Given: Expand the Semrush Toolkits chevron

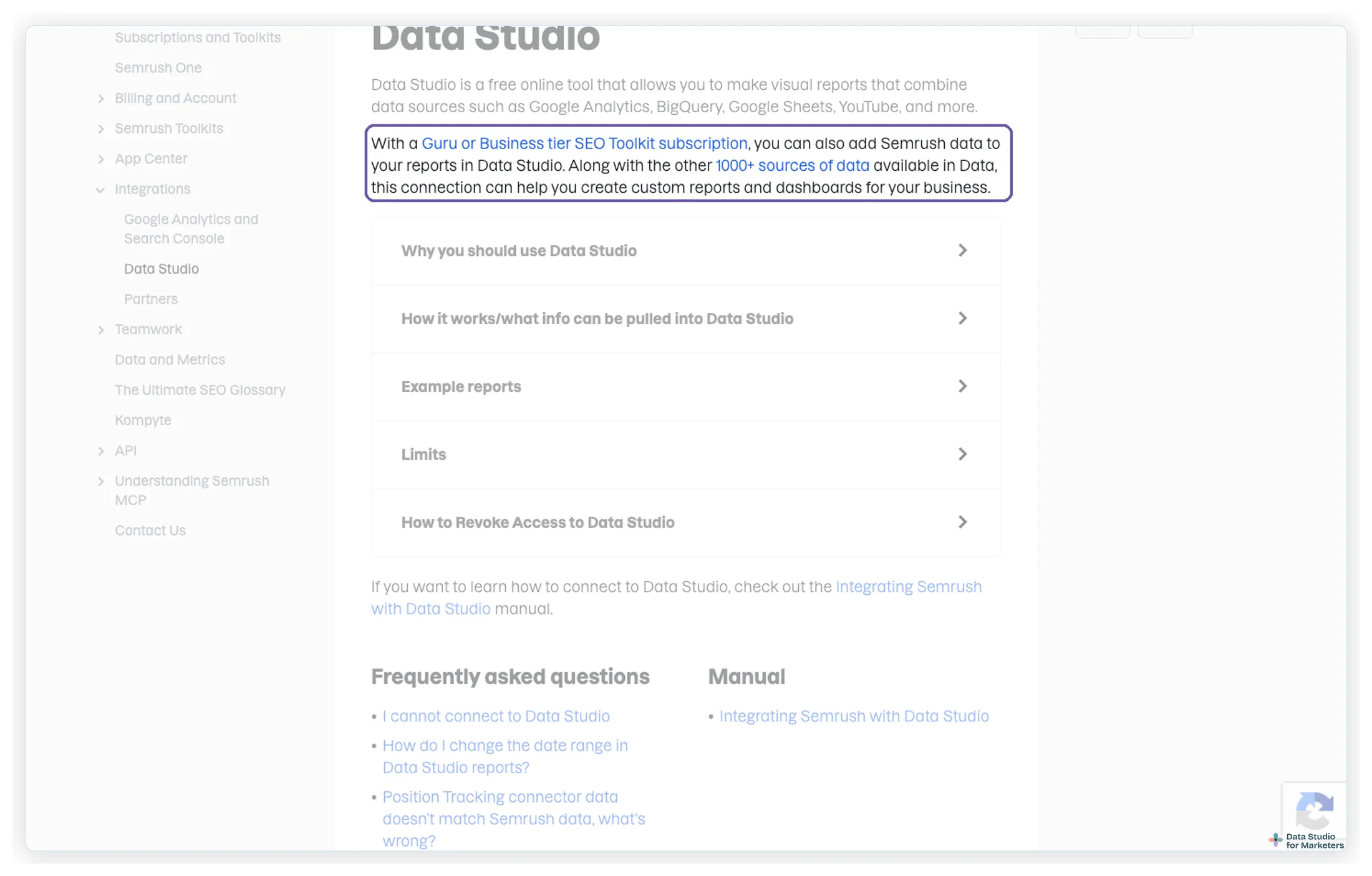Looking at the screenshot, I should pos(101,128).
